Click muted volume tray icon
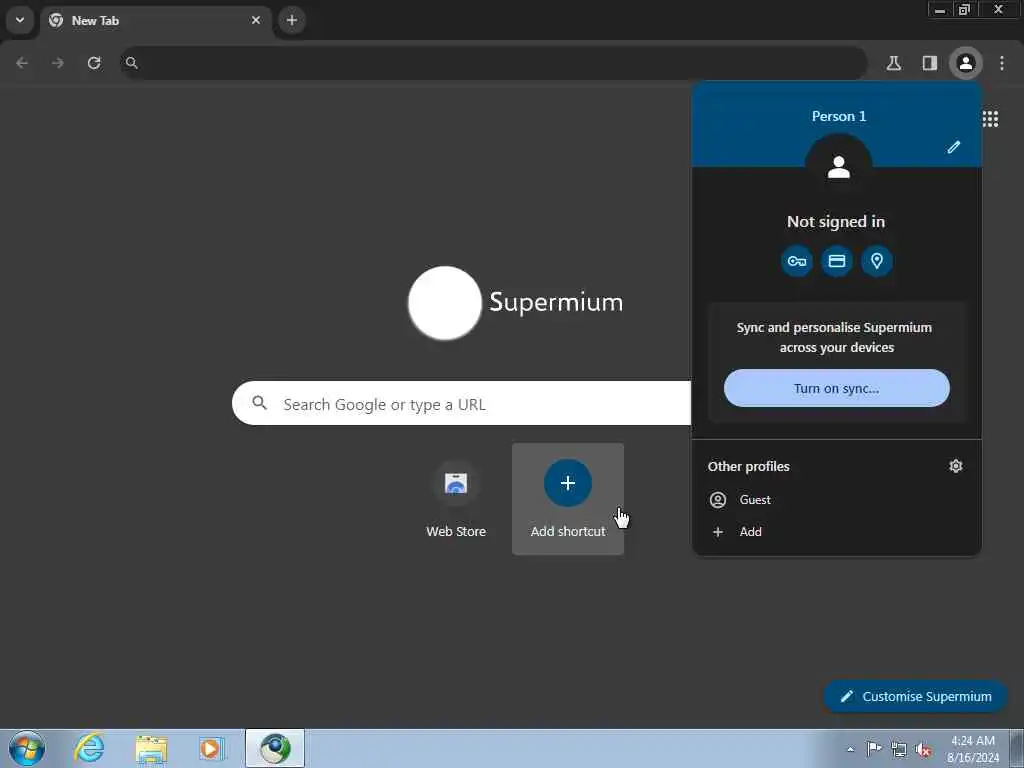 click(923, 749)
